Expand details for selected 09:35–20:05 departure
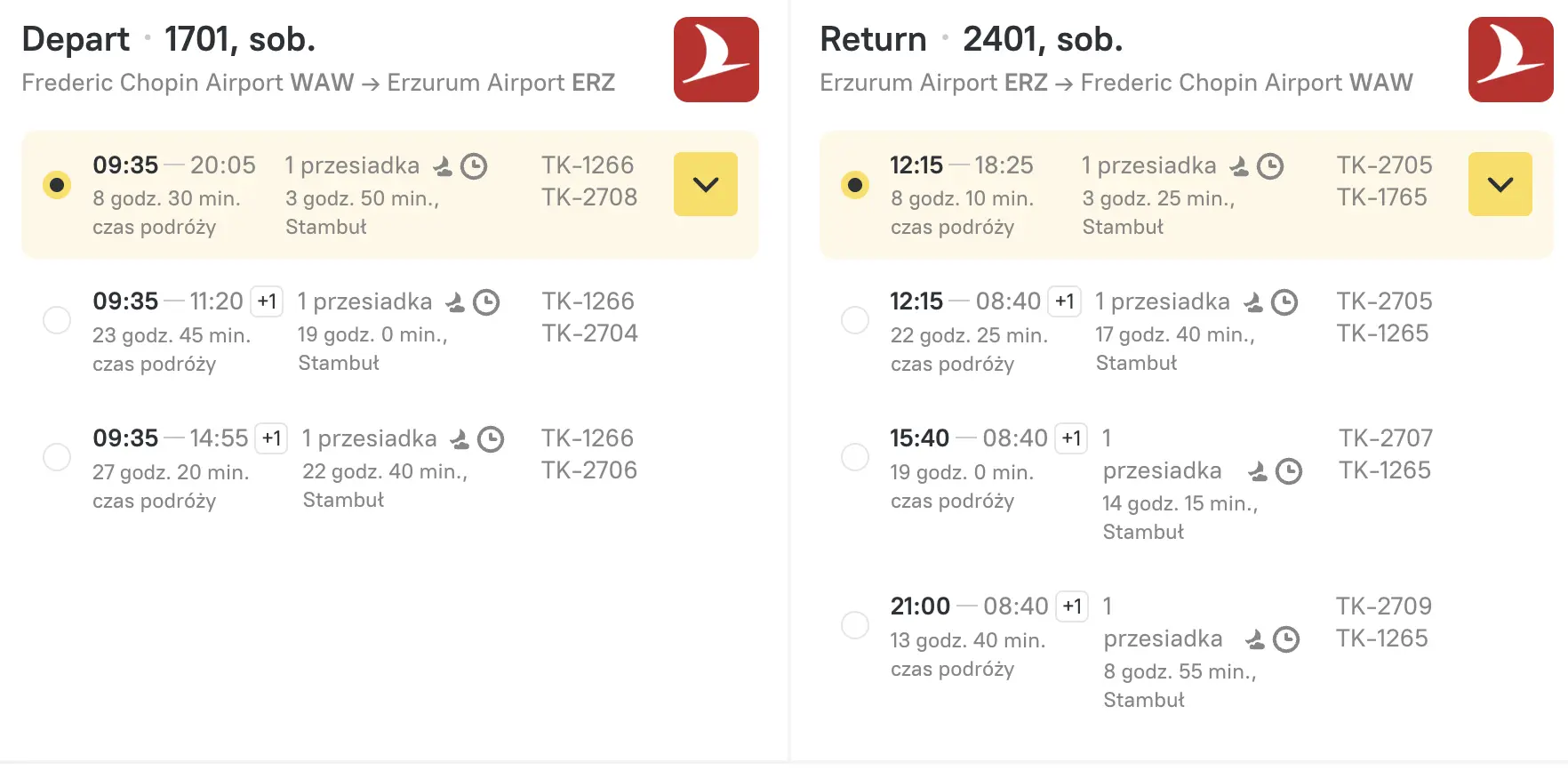The image size is (1568, 779). (x=705, y=184)
